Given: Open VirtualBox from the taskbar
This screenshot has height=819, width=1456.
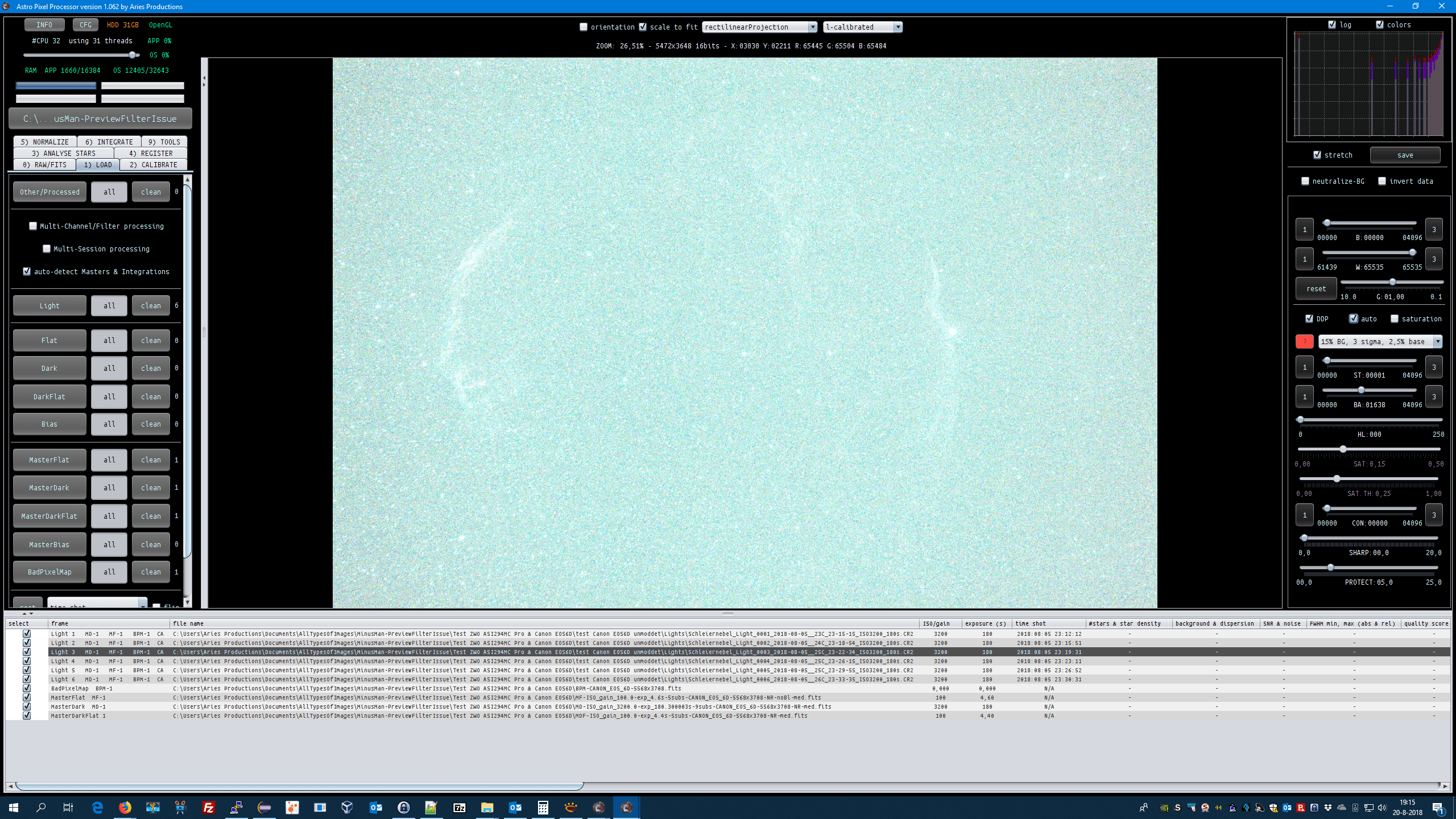Looking at the screenshot, I should click(347, 807).
